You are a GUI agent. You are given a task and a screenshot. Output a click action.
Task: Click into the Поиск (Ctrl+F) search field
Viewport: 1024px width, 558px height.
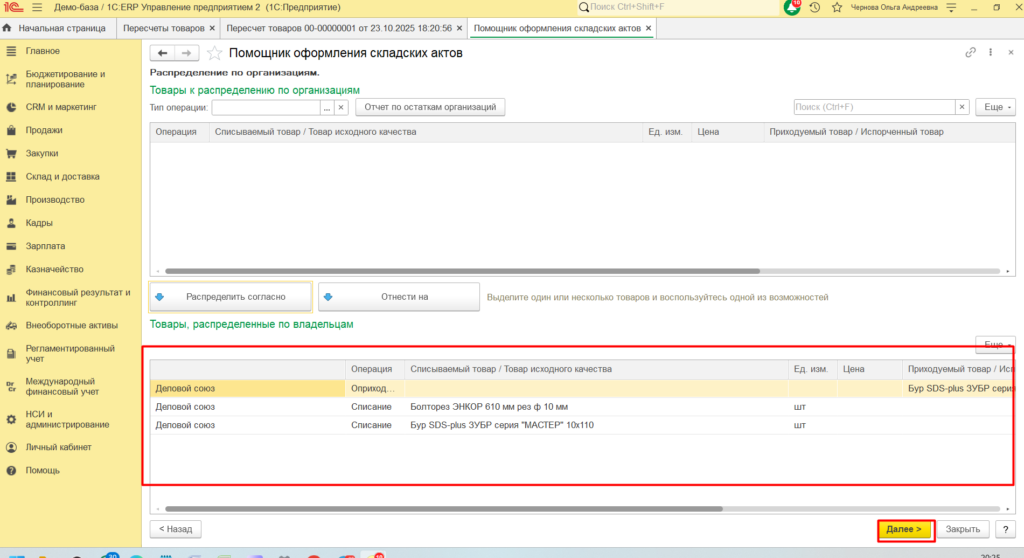874,107
